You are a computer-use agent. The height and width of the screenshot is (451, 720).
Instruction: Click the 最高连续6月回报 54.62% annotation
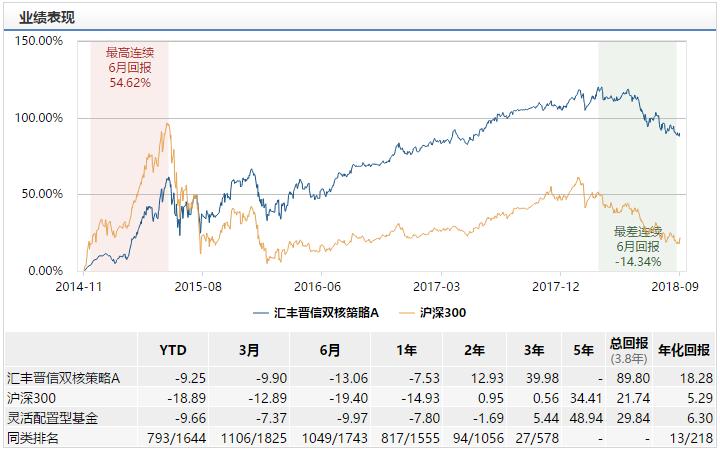130,68
